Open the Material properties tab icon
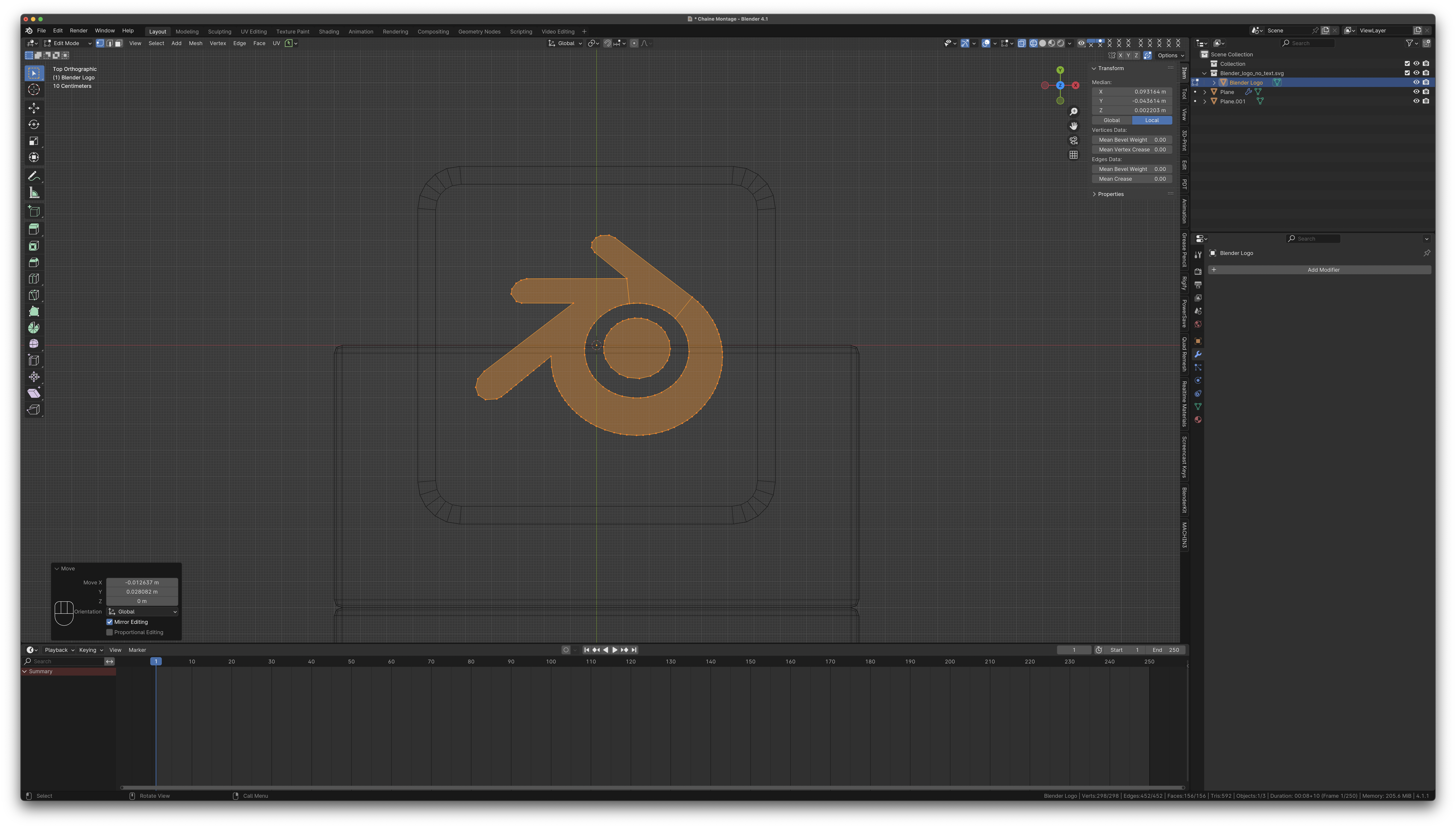The image size is (1456, 828). coord(1198,420)
